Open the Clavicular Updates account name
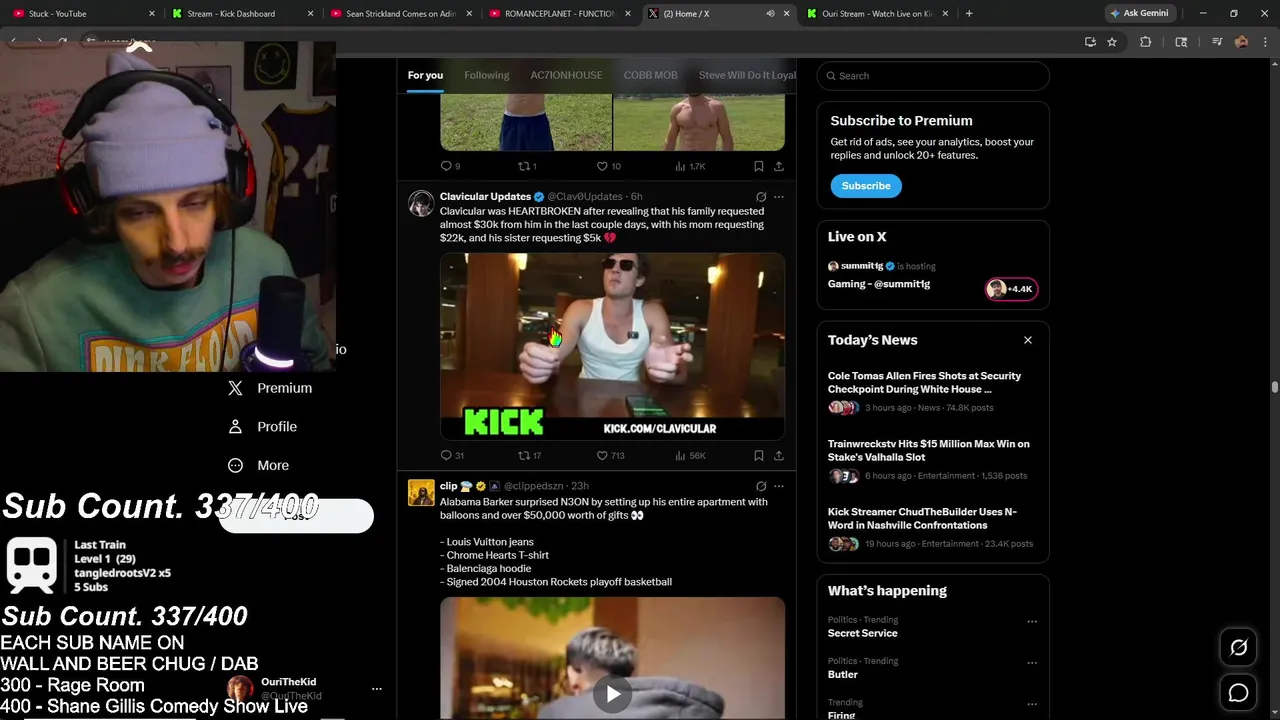 (x=485, y=197)
